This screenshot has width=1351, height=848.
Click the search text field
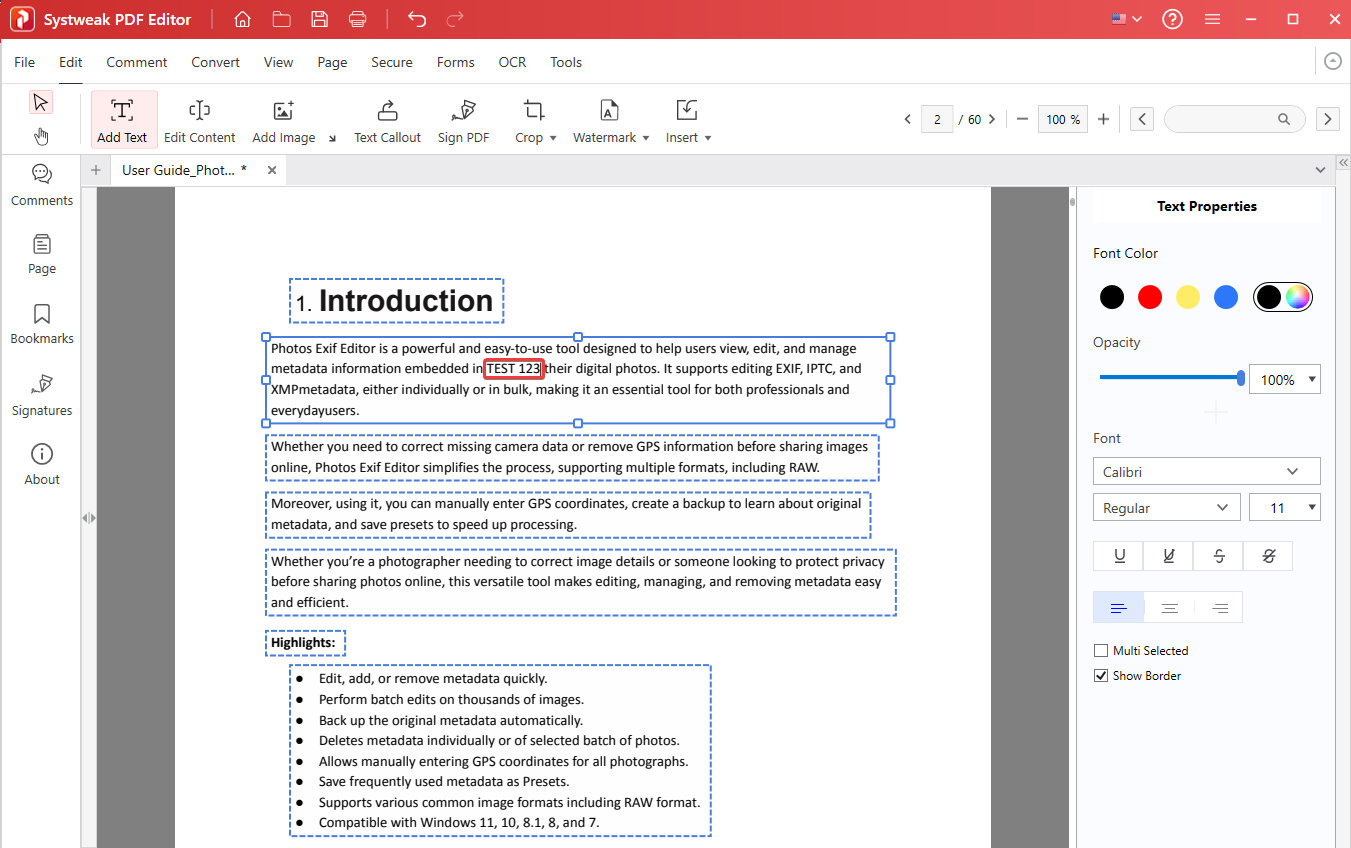coord(1234,119)
